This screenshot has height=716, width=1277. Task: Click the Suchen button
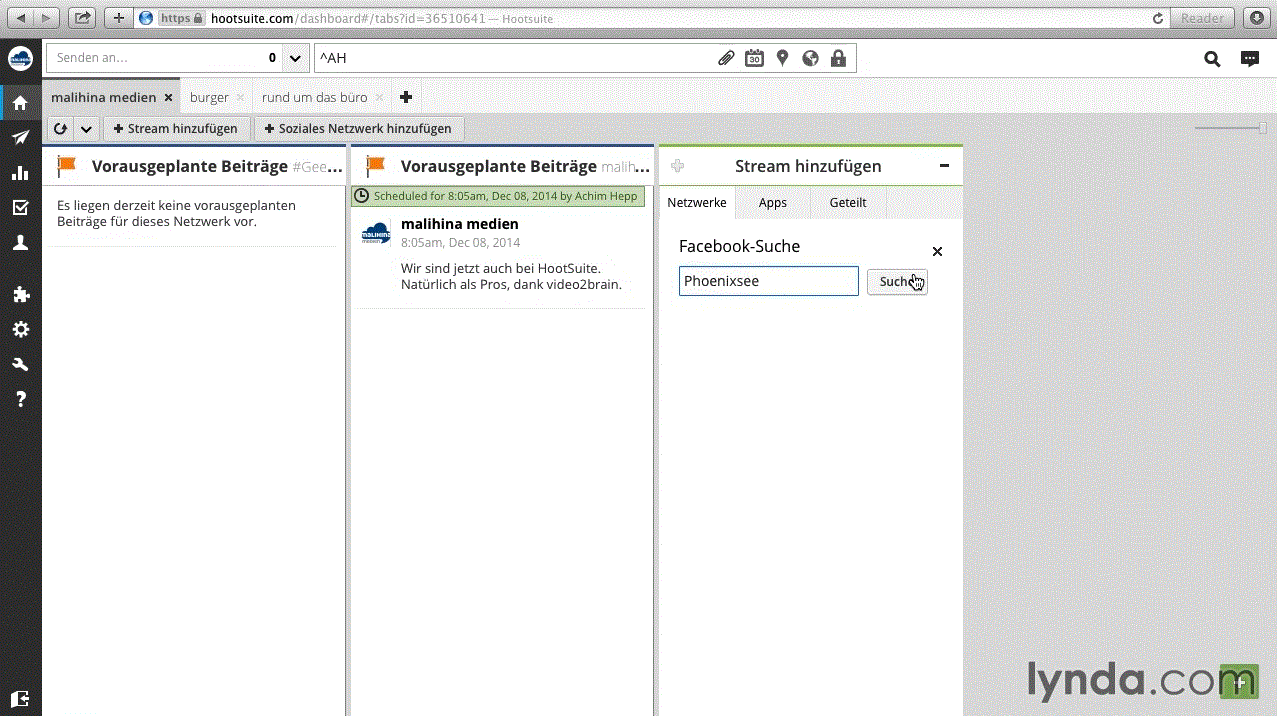coord(897,281)
